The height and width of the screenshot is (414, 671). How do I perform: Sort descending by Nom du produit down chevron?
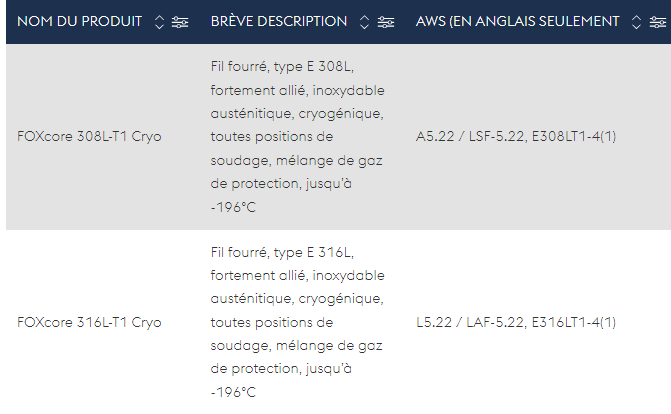159,27
